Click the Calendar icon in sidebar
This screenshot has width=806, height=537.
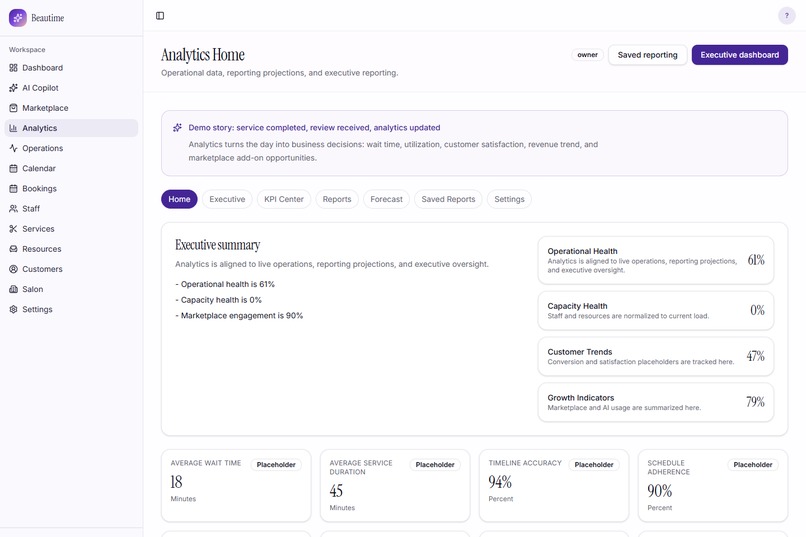(13, 168)
